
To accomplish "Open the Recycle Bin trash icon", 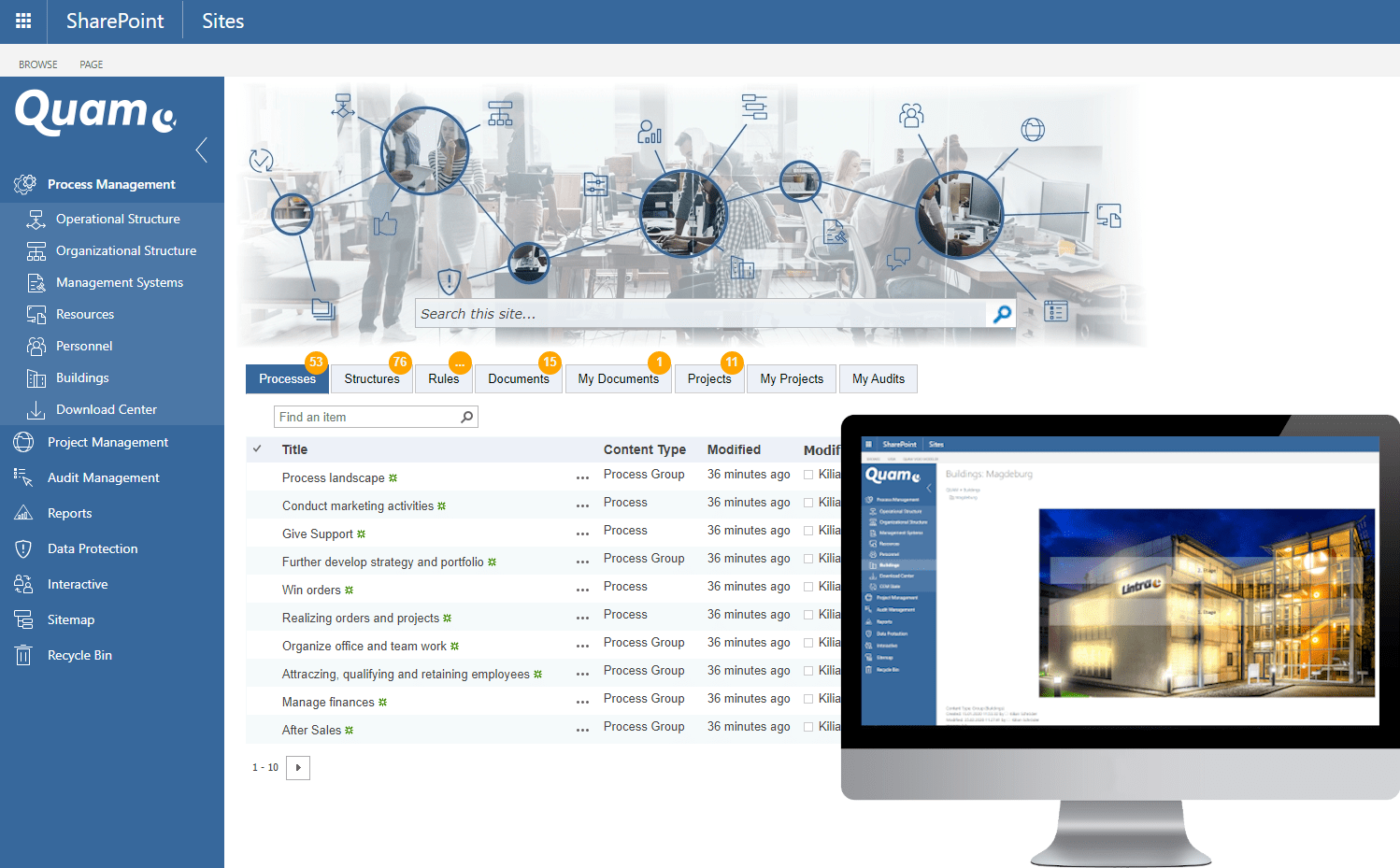I will (24, 656).
